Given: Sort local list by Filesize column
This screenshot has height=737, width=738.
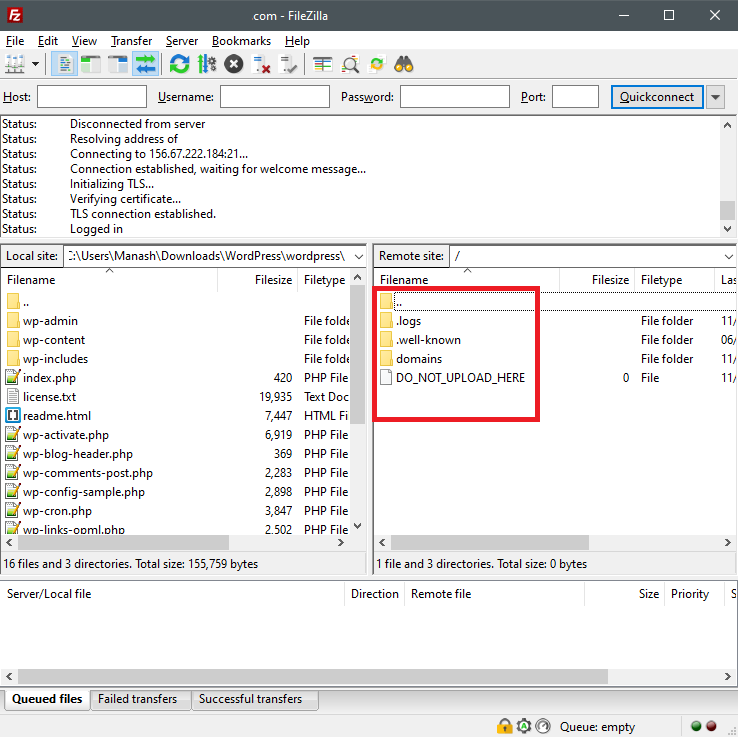Looking at the screenshot, I should pos(257,280).
